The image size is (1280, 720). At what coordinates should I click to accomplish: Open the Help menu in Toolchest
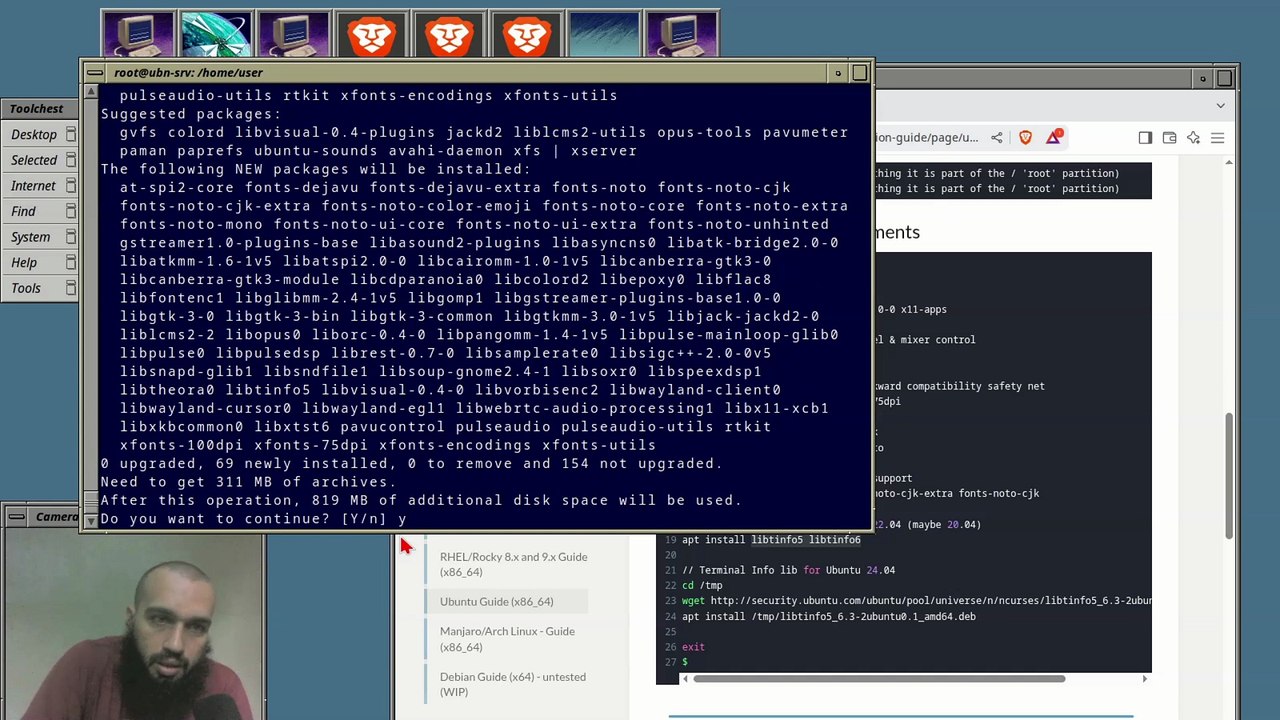tap(24, 262)
